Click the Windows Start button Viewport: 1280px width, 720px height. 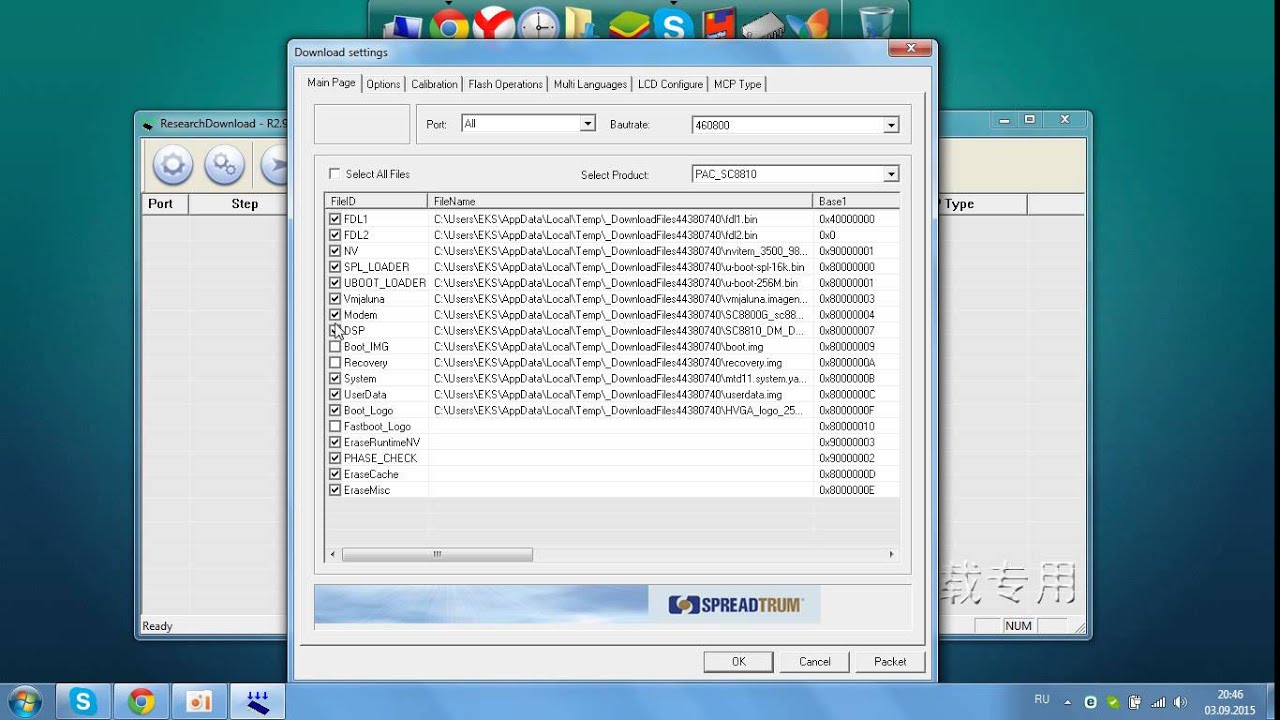coord(23,701)
